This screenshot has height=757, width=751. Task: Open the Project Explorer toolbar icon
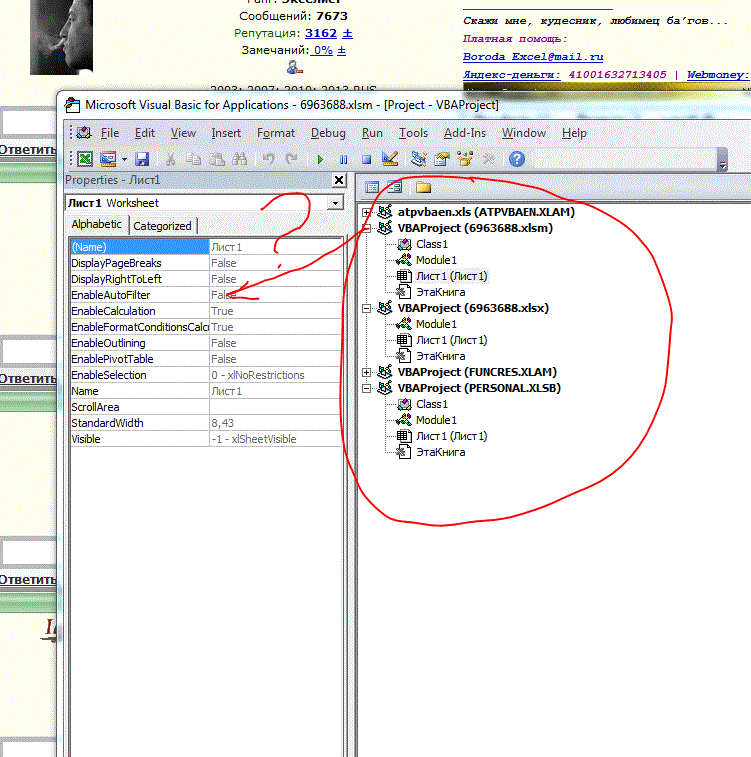418,159
